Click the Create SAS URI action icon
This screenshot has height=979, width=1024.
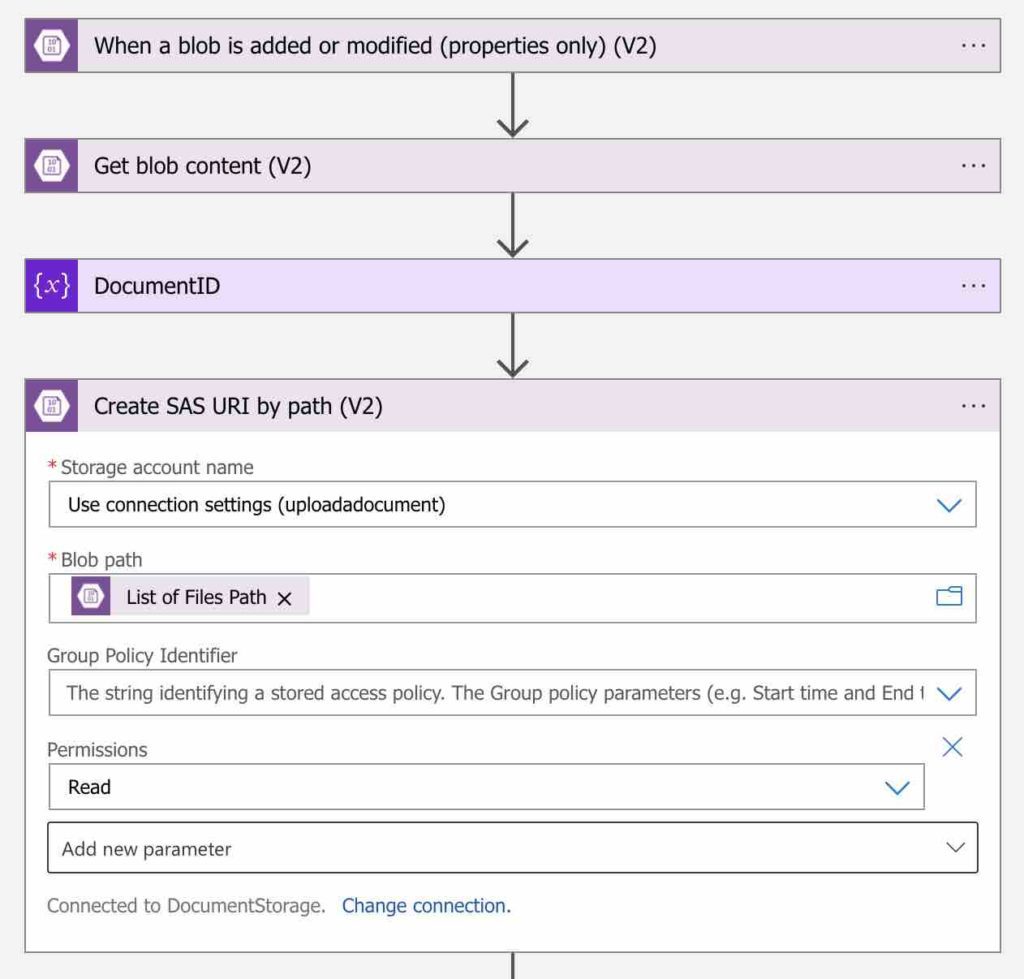tap(49, 406)
